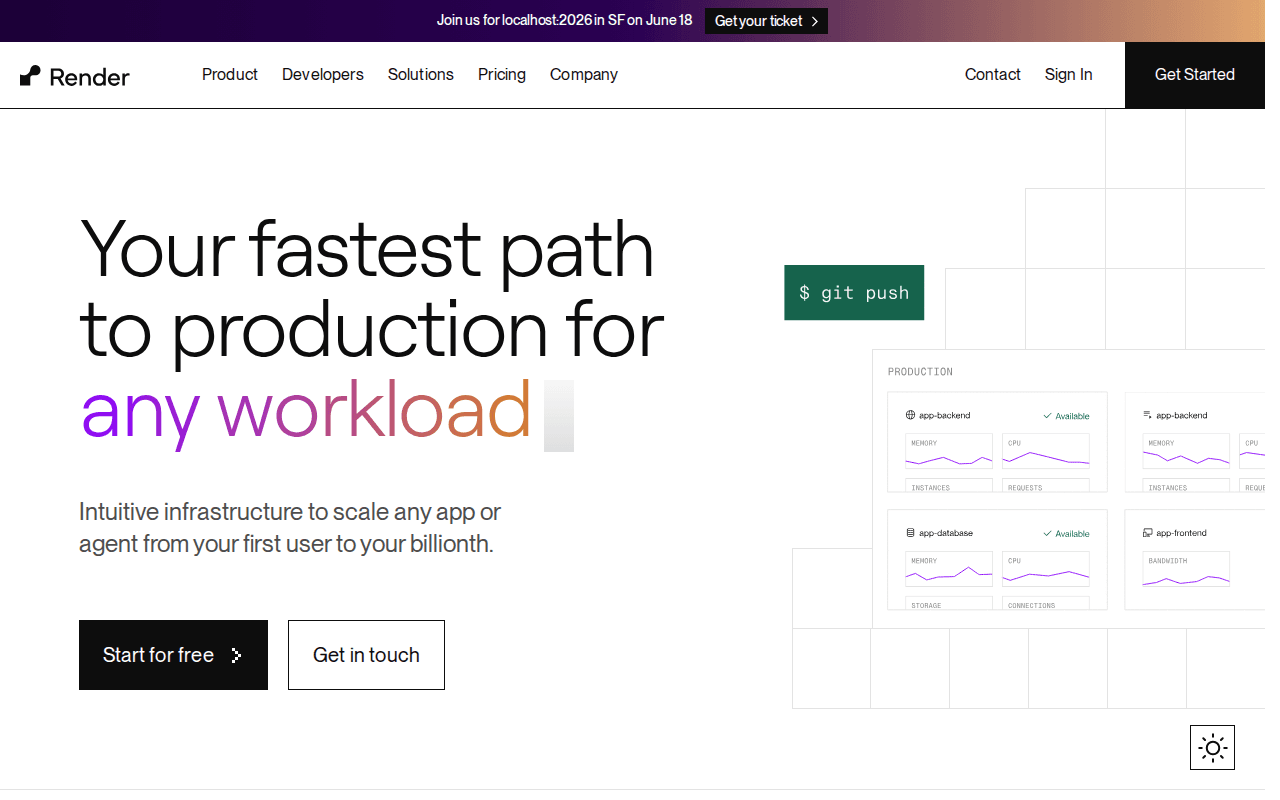Click Sign In
The height and width of the screenshot is (800, 1280).
point(1069,75)
